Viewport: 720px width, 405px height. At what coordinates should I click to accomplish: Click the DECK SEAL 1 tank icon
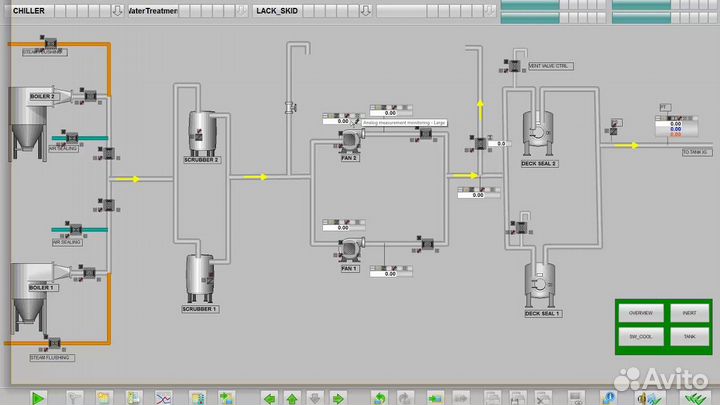543,285
